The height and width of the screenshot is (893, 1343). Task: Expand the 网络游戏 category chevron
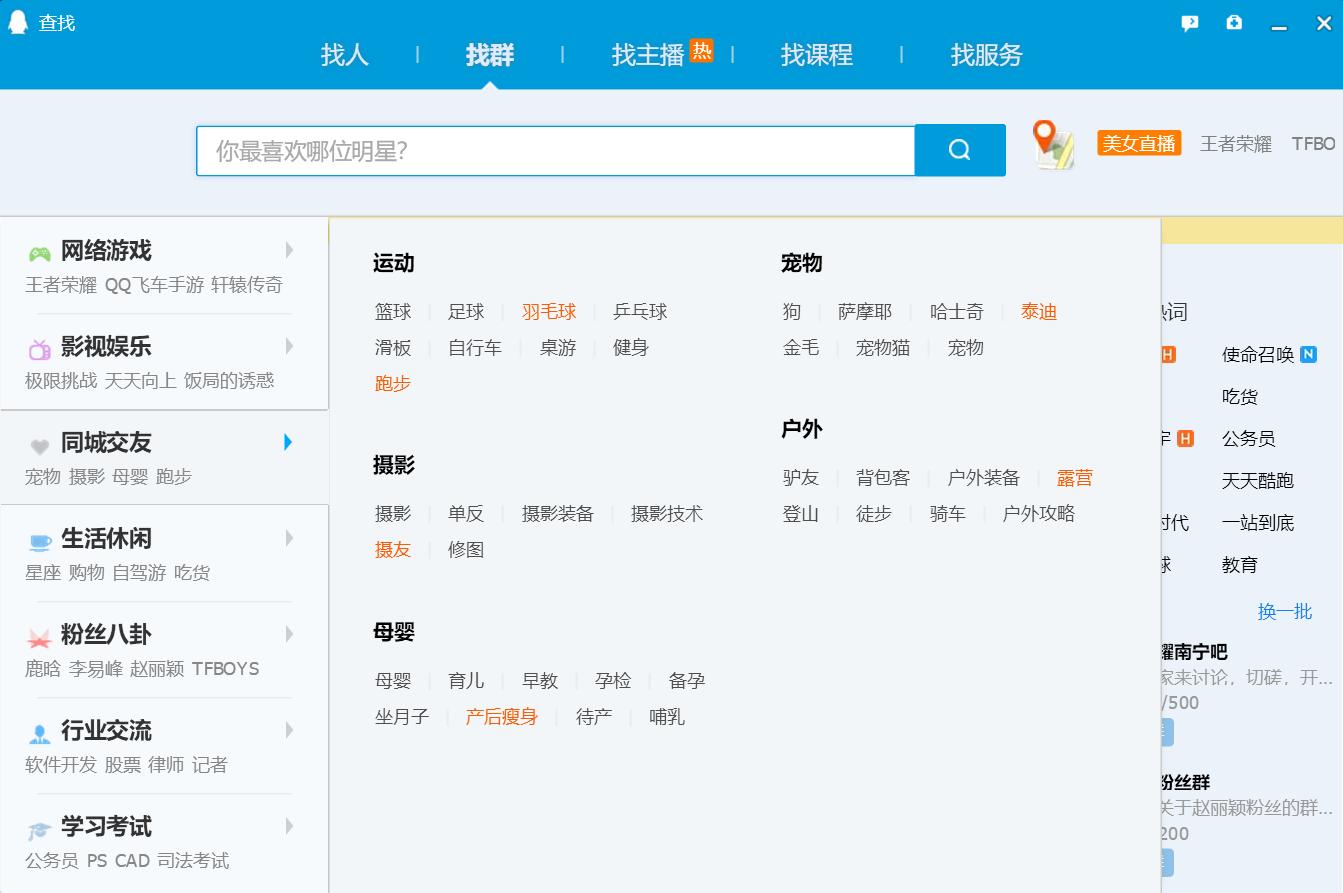(289, 251)
